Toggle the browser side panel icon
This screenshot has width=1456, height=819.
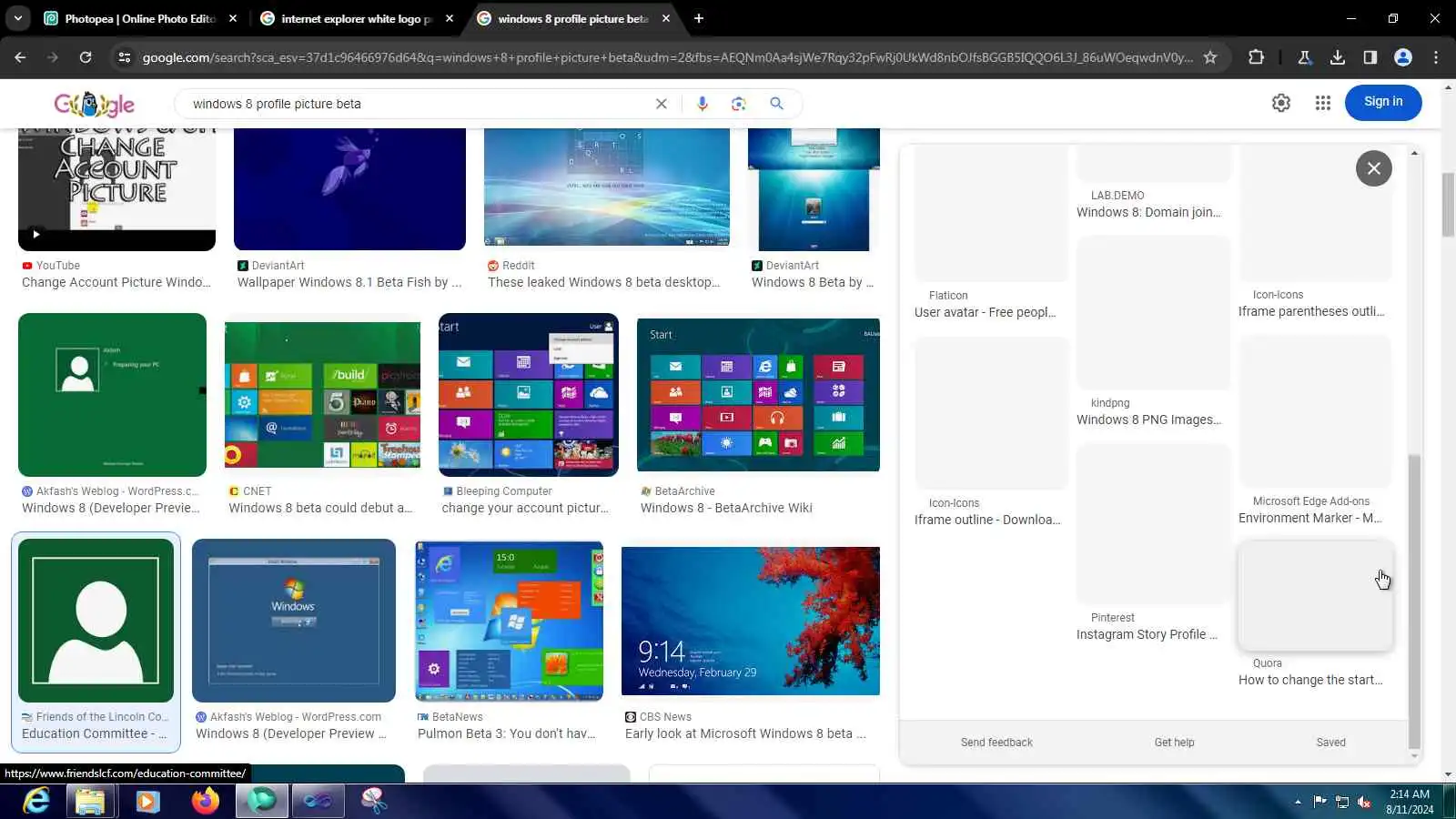click(1370, 57)
